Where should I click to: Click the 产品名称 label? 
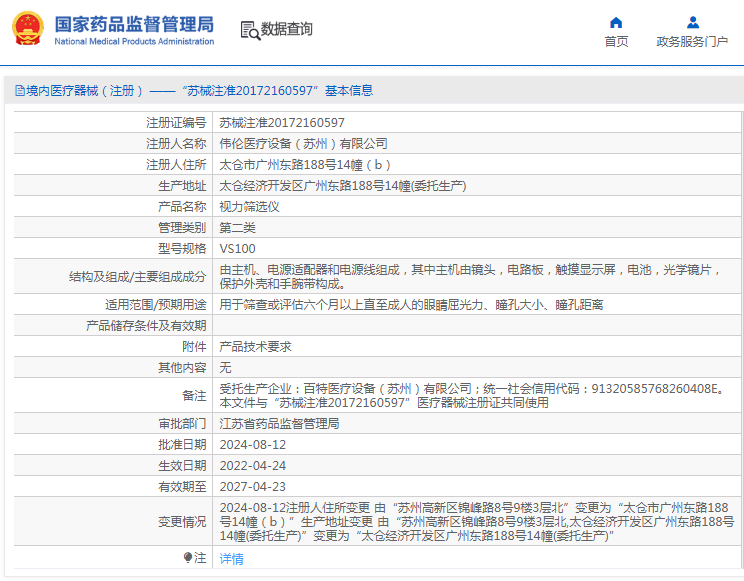[x=182, y=206]
